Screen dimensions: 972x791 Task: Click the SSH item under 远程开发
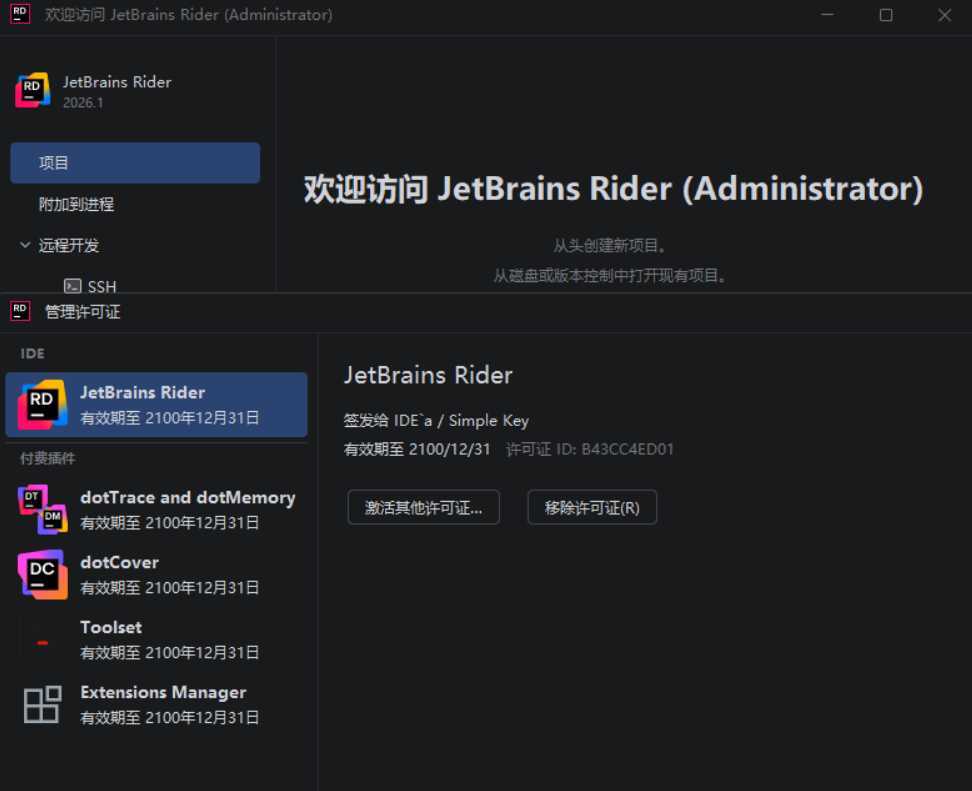coord(102,286)
